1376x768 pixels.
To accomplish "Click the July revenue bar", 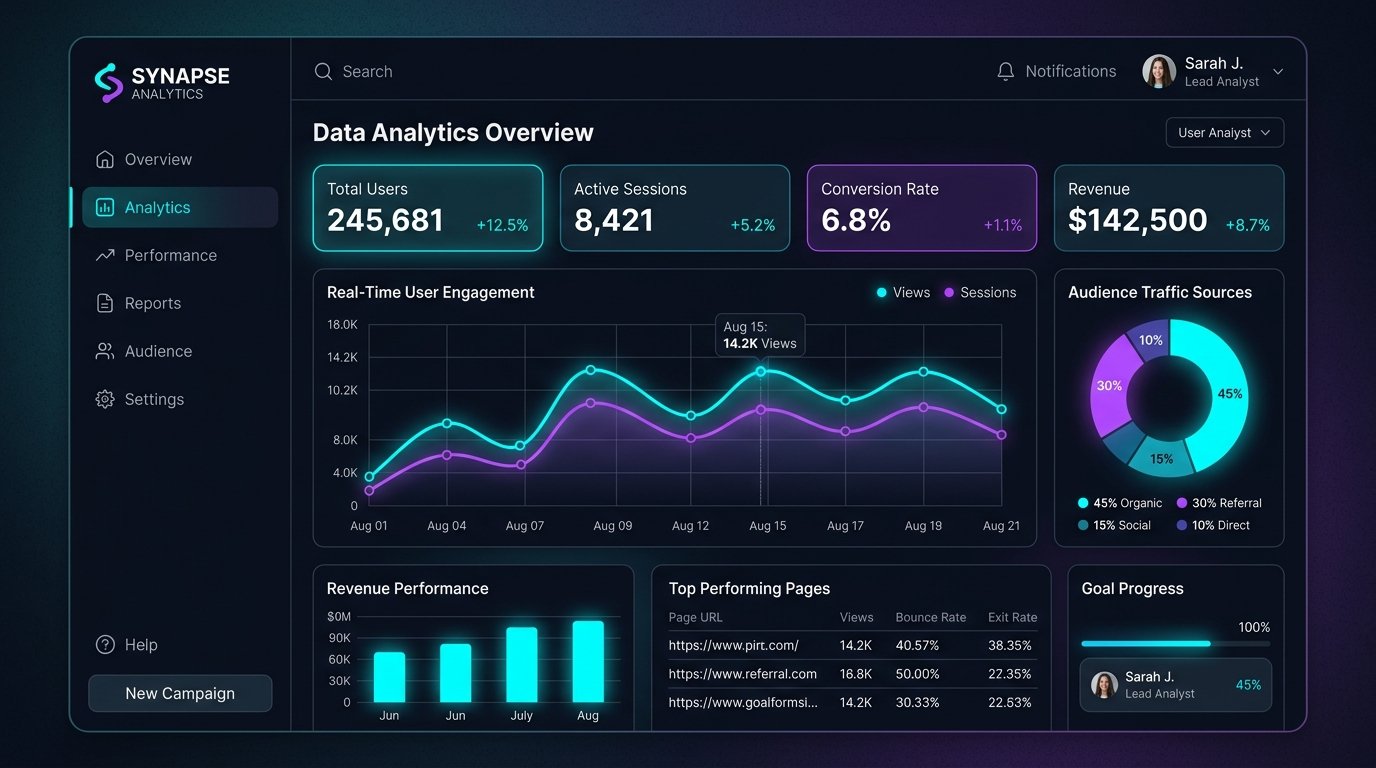I will [522, 665].
